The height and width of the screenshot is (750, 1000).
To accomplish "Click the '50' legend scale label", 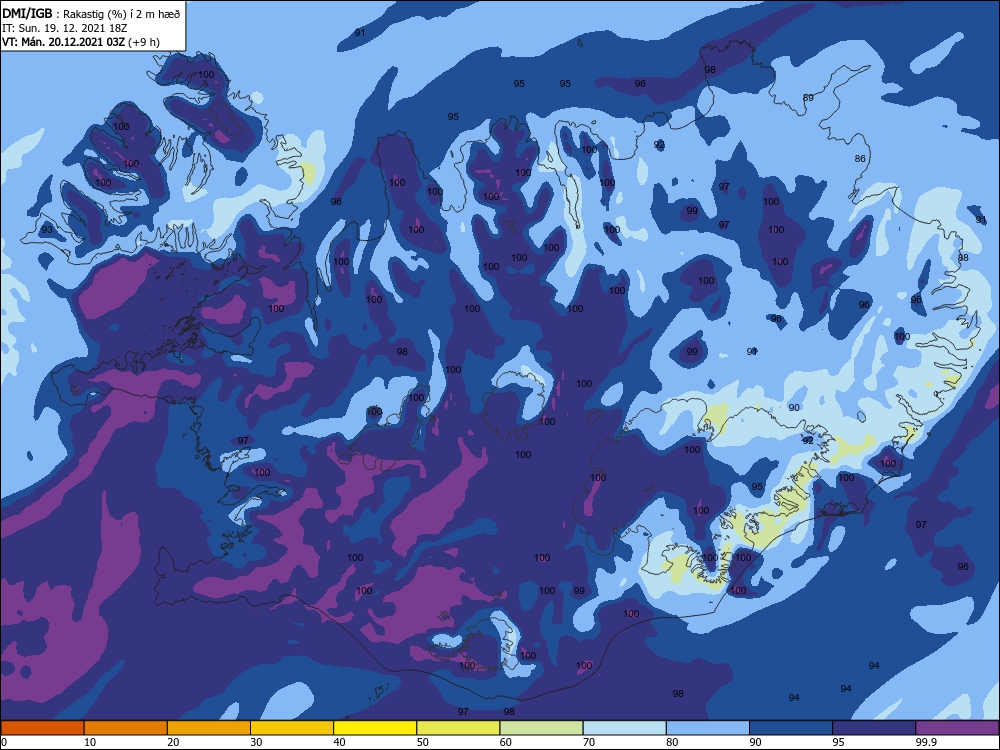I will [423, 742].
